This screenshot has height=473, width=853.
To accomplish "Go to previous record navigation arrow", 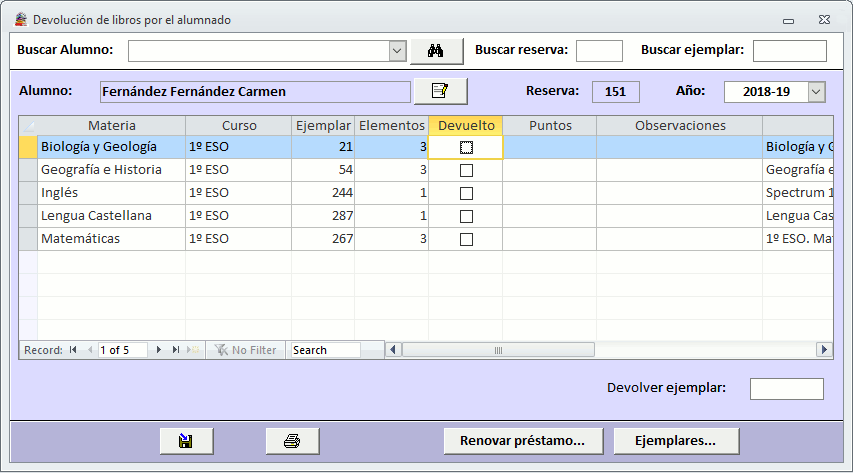I will click(90, 350).
